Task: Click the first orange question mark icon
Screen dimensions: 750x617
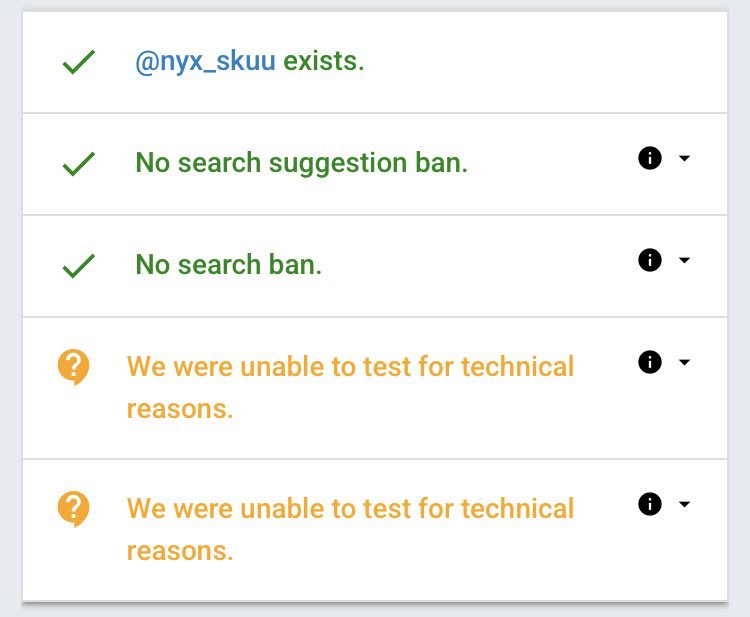Action: (74, 368)
